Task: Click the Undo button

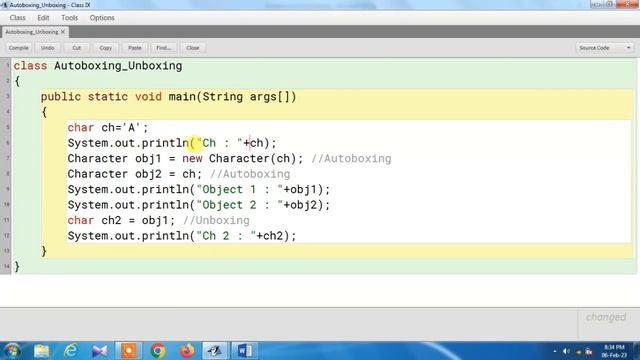Action: coord(47,48)
